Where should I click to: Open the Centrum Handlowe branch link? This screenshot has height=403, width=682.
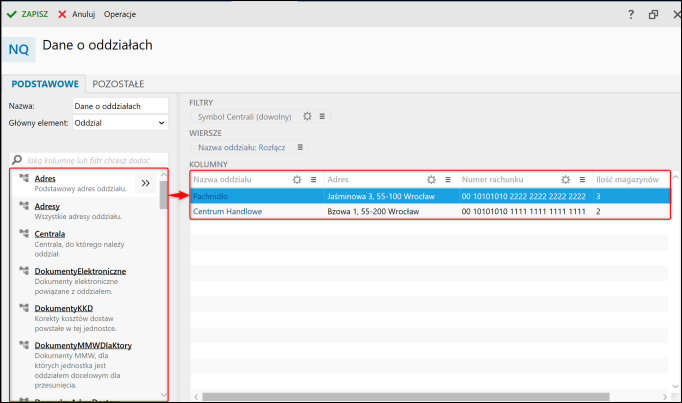227,212
